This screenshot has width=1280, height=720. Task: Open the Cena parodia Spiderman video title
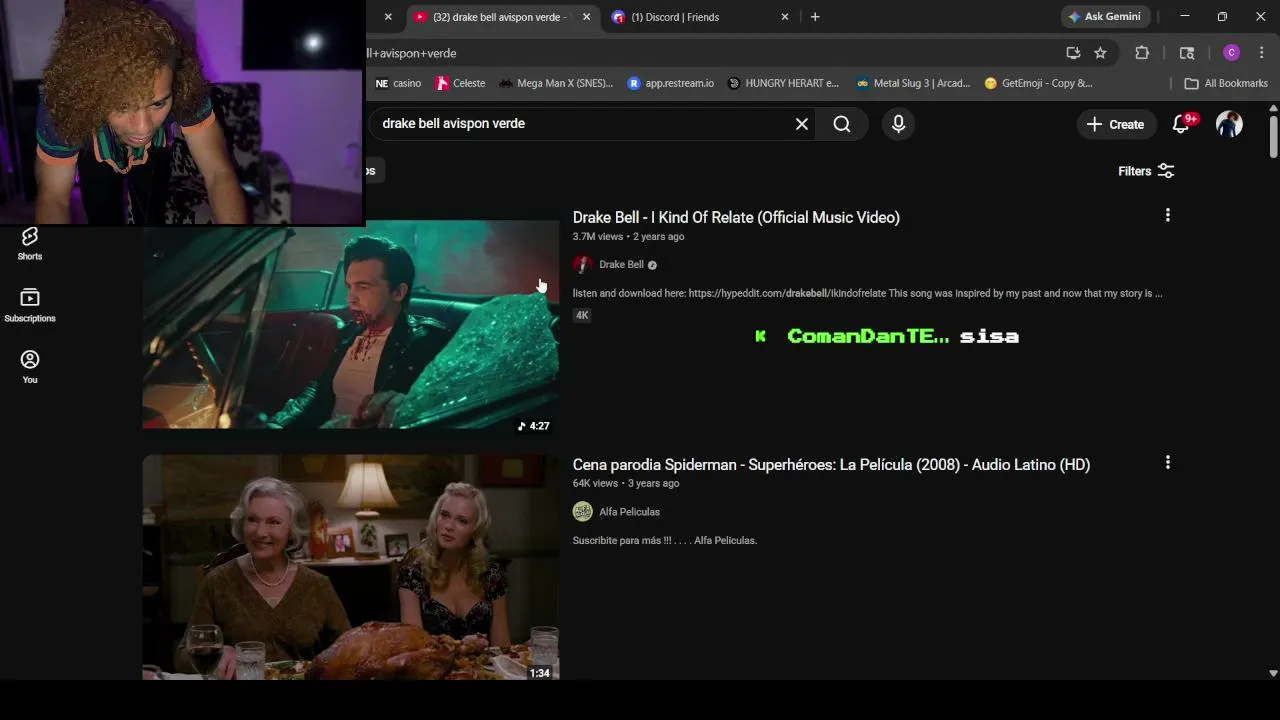831,464
